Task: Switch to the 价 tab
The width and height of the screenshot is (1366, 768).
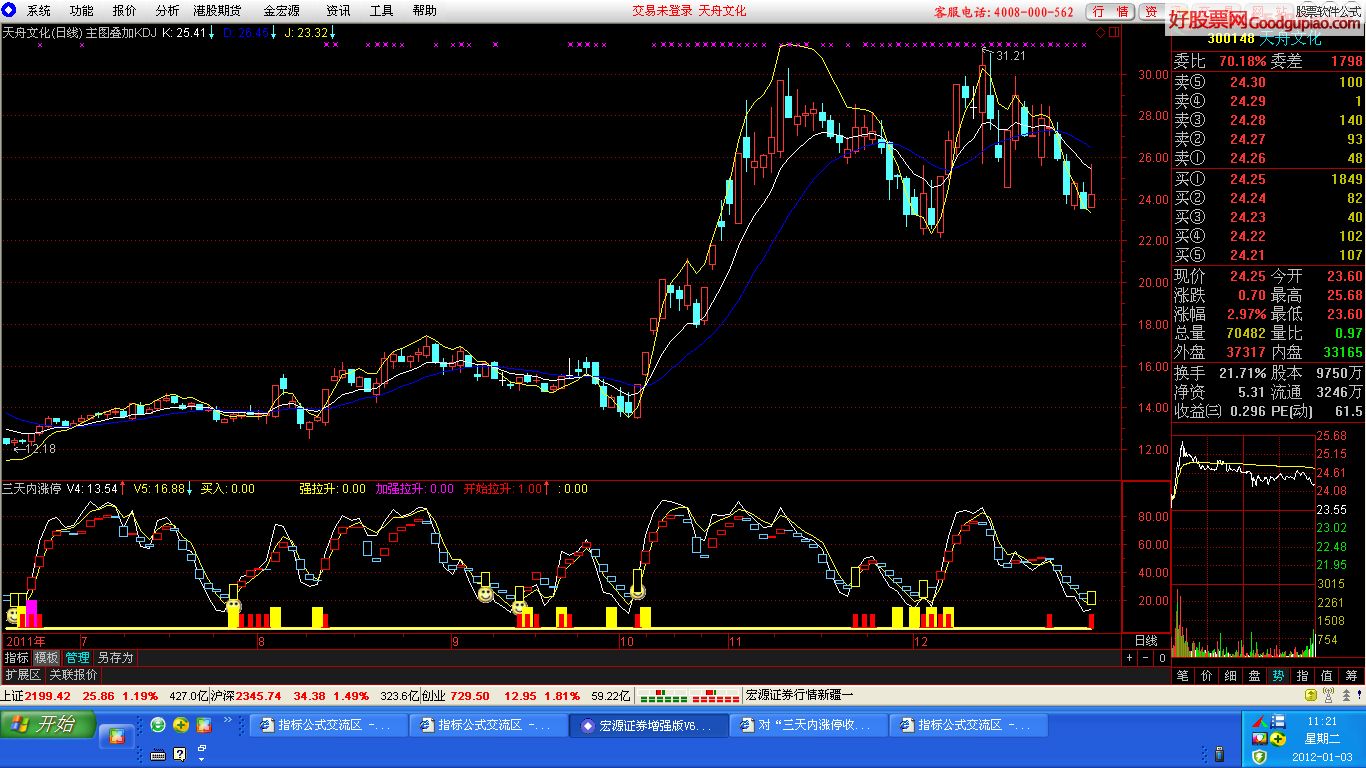Action: 1207,676
